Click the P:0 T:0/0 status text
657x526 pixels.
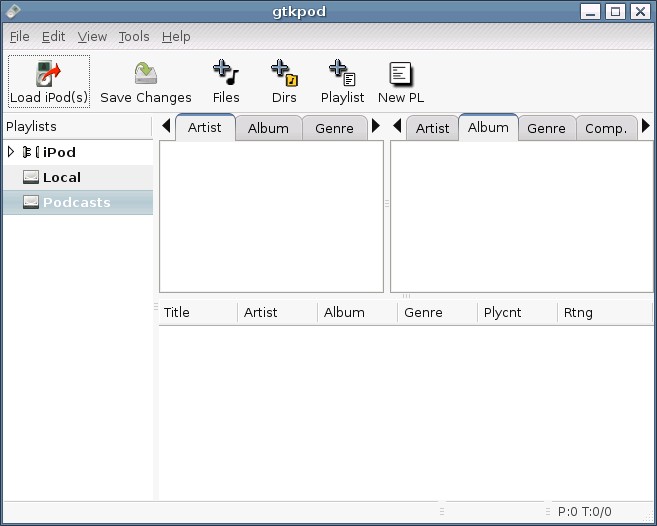tap(585, 511)
